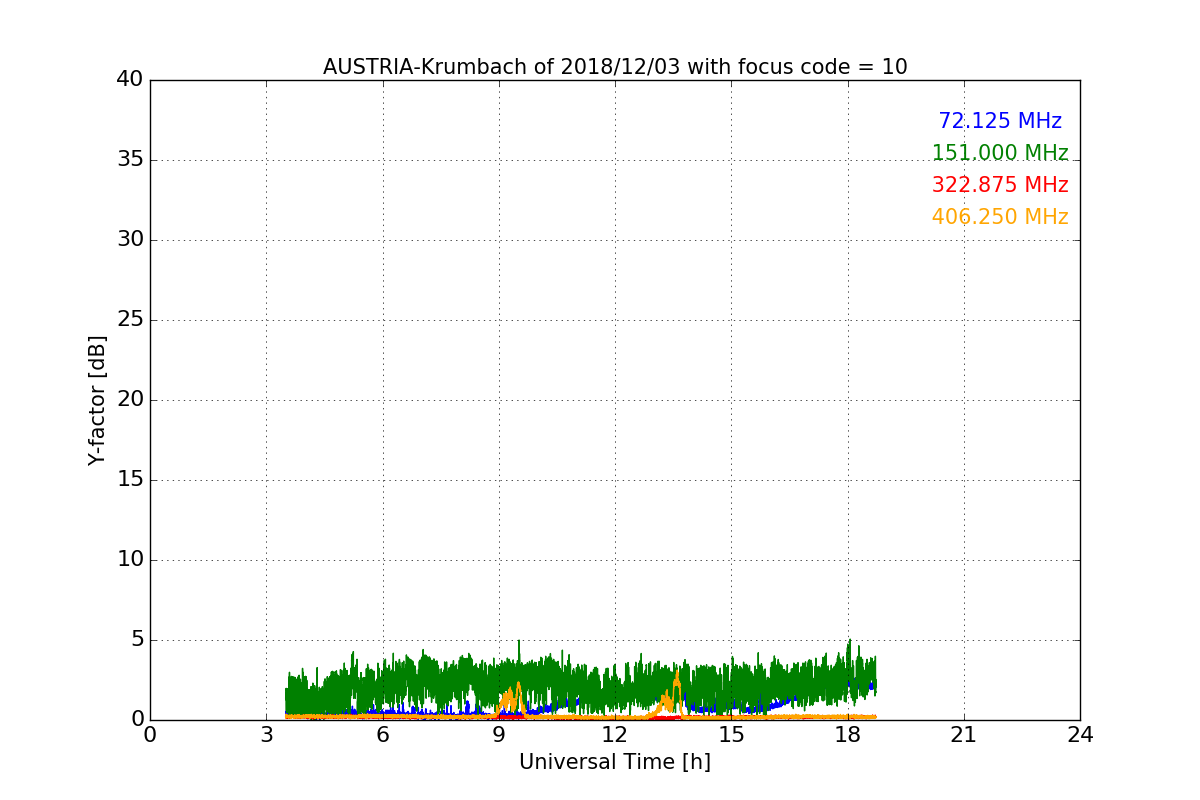The image size is (1200, 800).
Task: Select the 151.000 MHz legend label
Action: 1000,153
